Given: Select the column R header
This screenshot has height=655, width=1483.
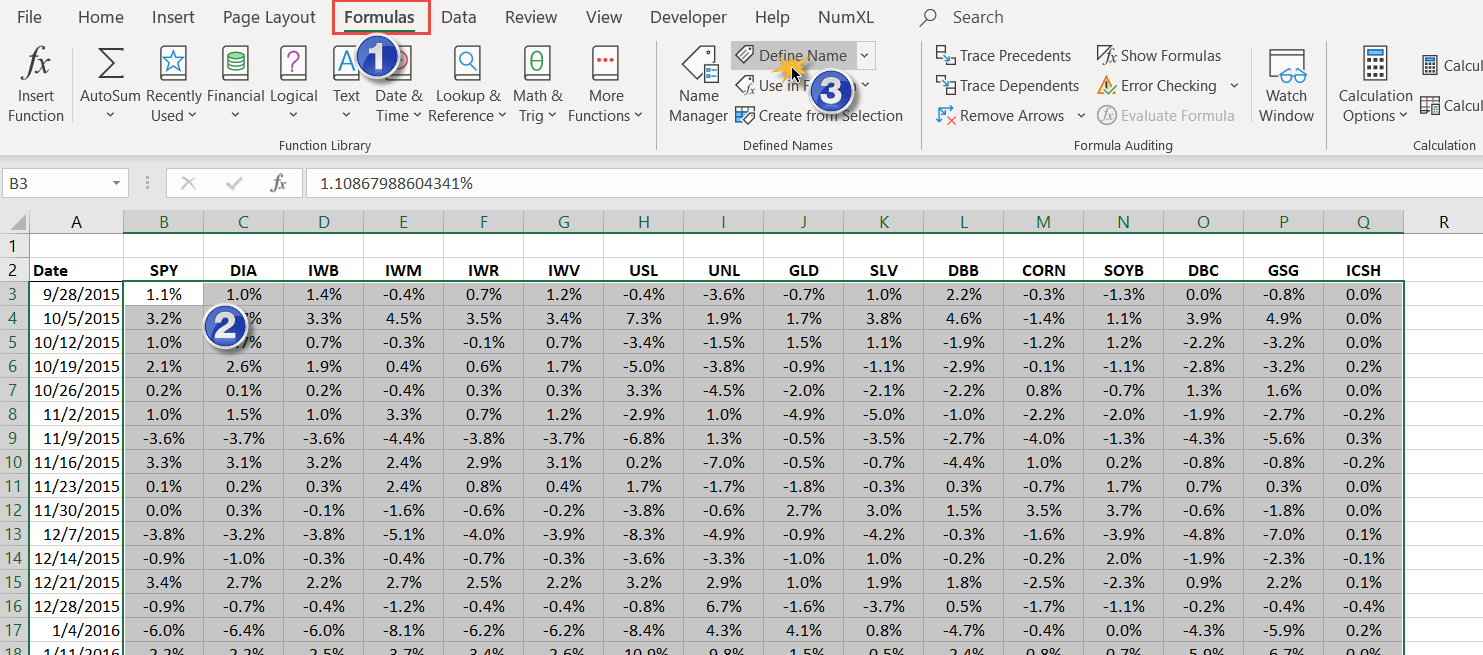Looking at the screenshot, I should click(x=1443, y=222).
